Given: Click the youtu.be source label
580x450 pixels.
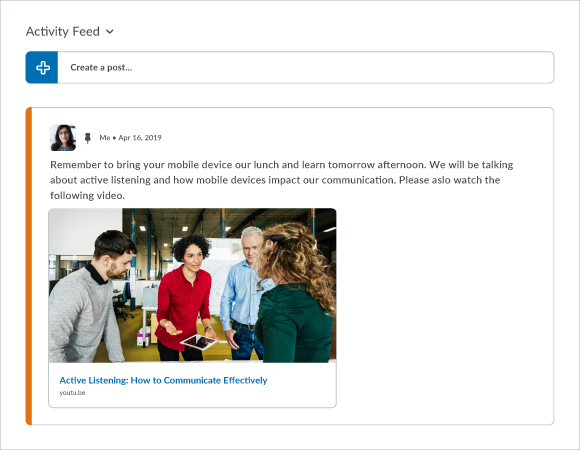Looking at the screenshot, I should [72, 393].
